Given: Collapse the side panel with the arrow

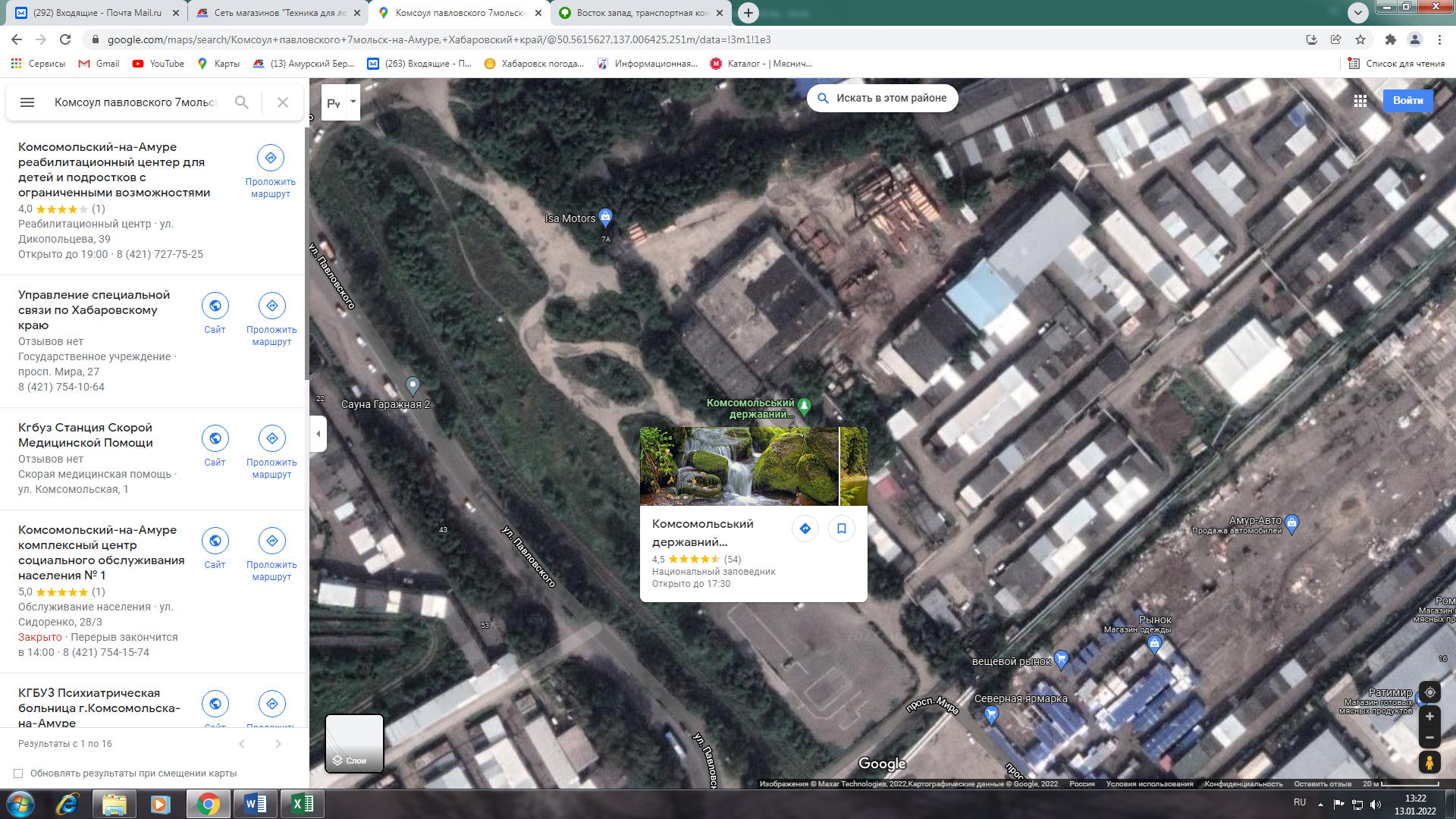Looking at the screenshot, I should 318,434.
